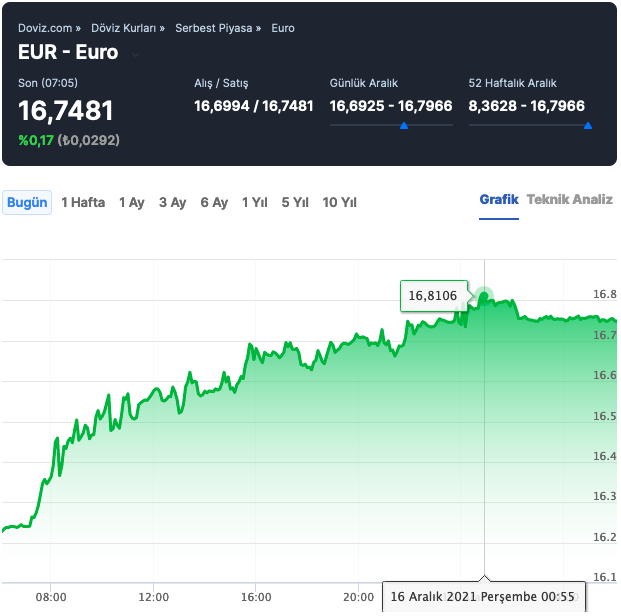
Task: Click the Günlük Aralık range marker triangle
Action: pyautogui.click(x=403, y=126)
